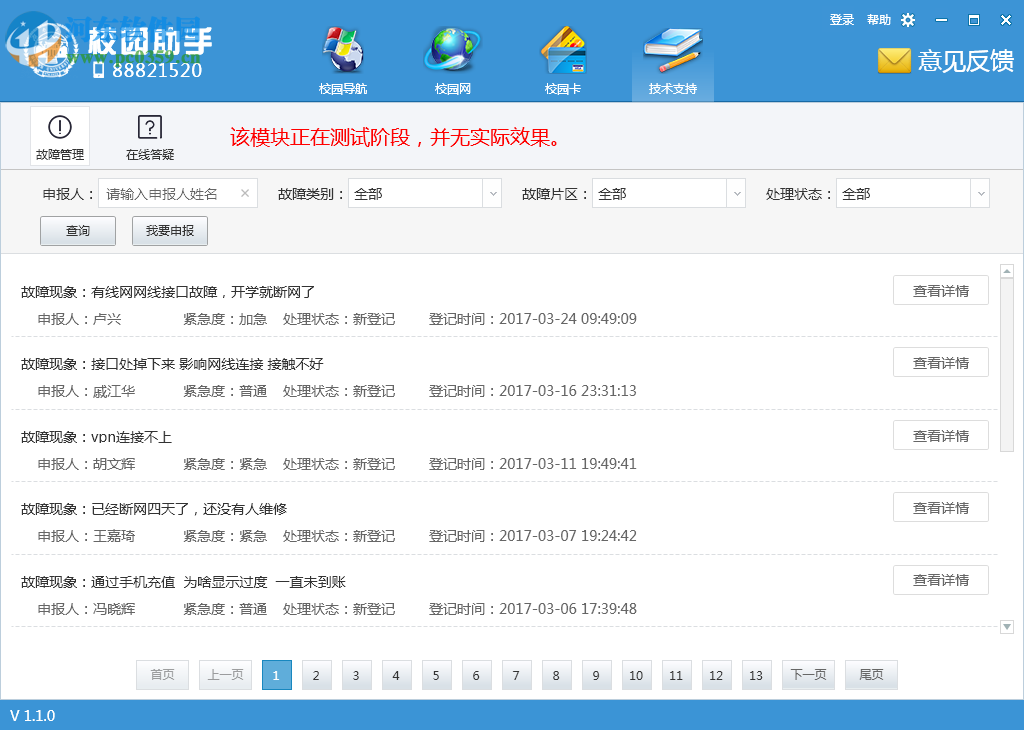
Task: Expand the 故障片区 area dropdown
Action: click(736, 193)
